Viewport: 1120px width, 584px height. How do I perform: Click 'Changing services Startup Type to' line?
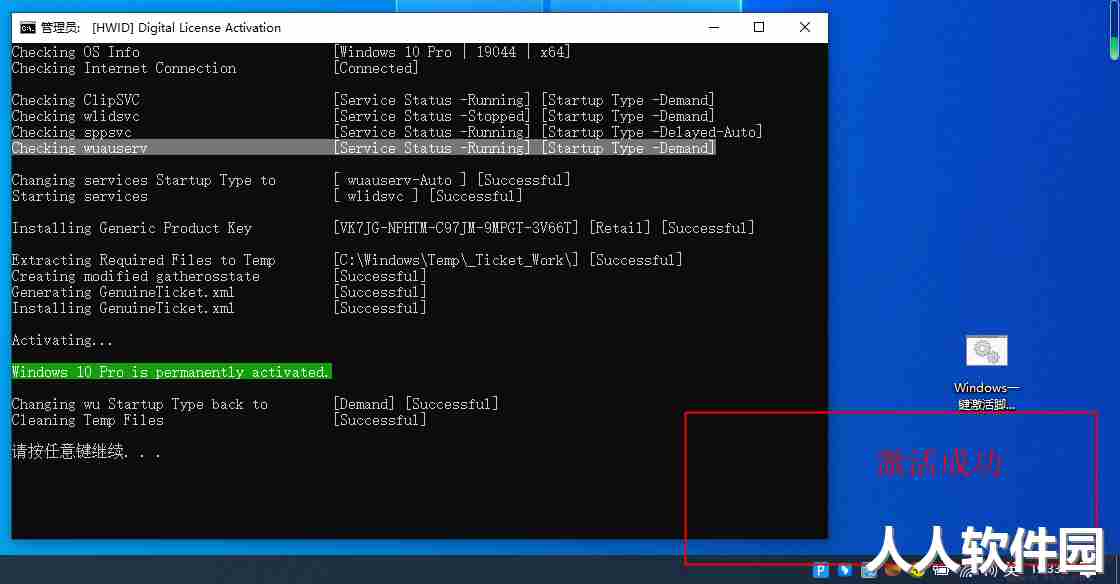144,181
